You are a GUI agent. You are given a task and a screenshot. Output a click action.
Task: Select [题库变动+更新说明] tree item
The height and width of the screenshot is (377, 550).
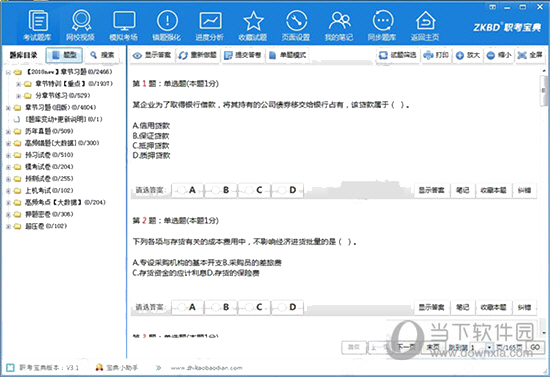pos(63,119)
